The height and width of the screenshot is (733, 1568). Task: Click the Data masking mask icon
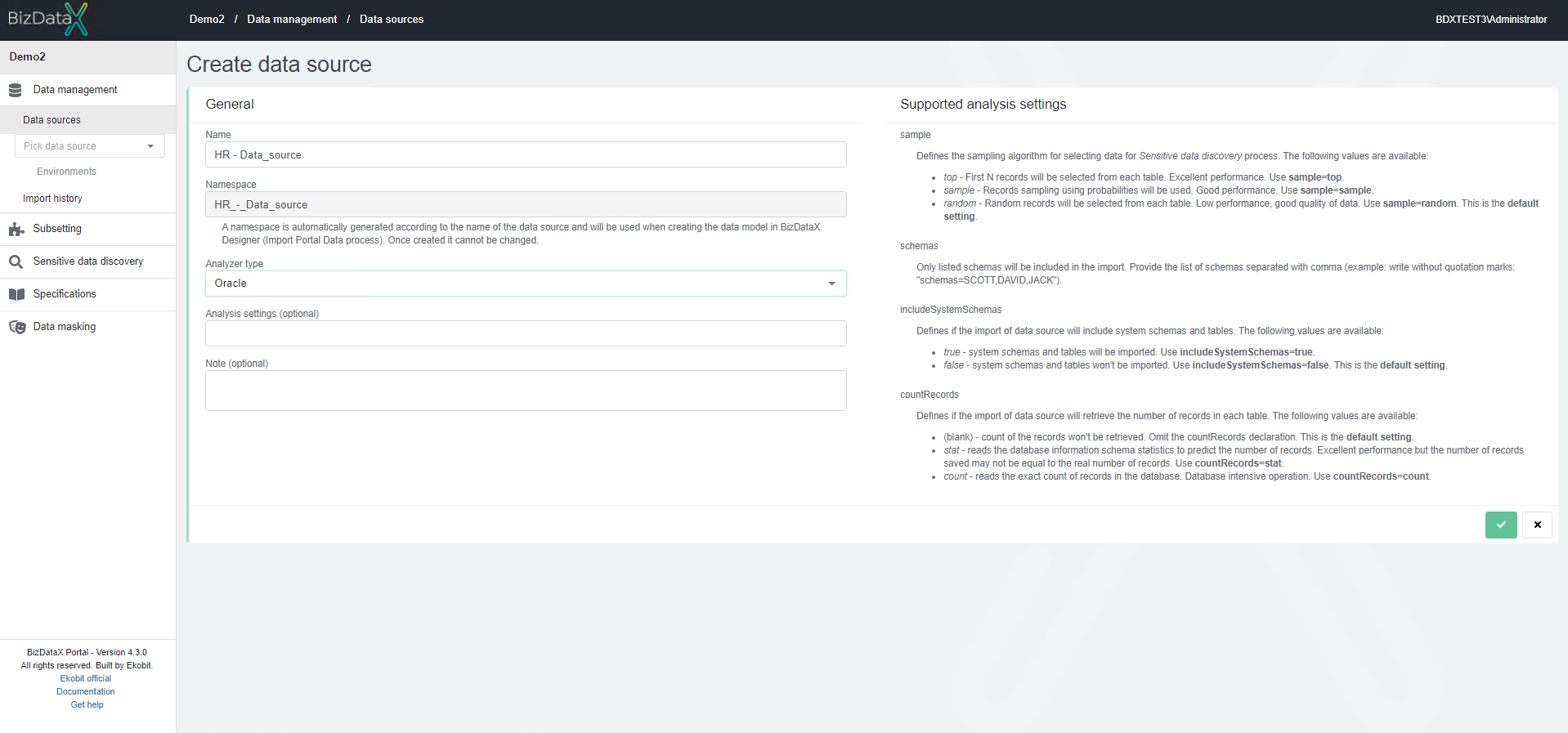tap(17, 327)
